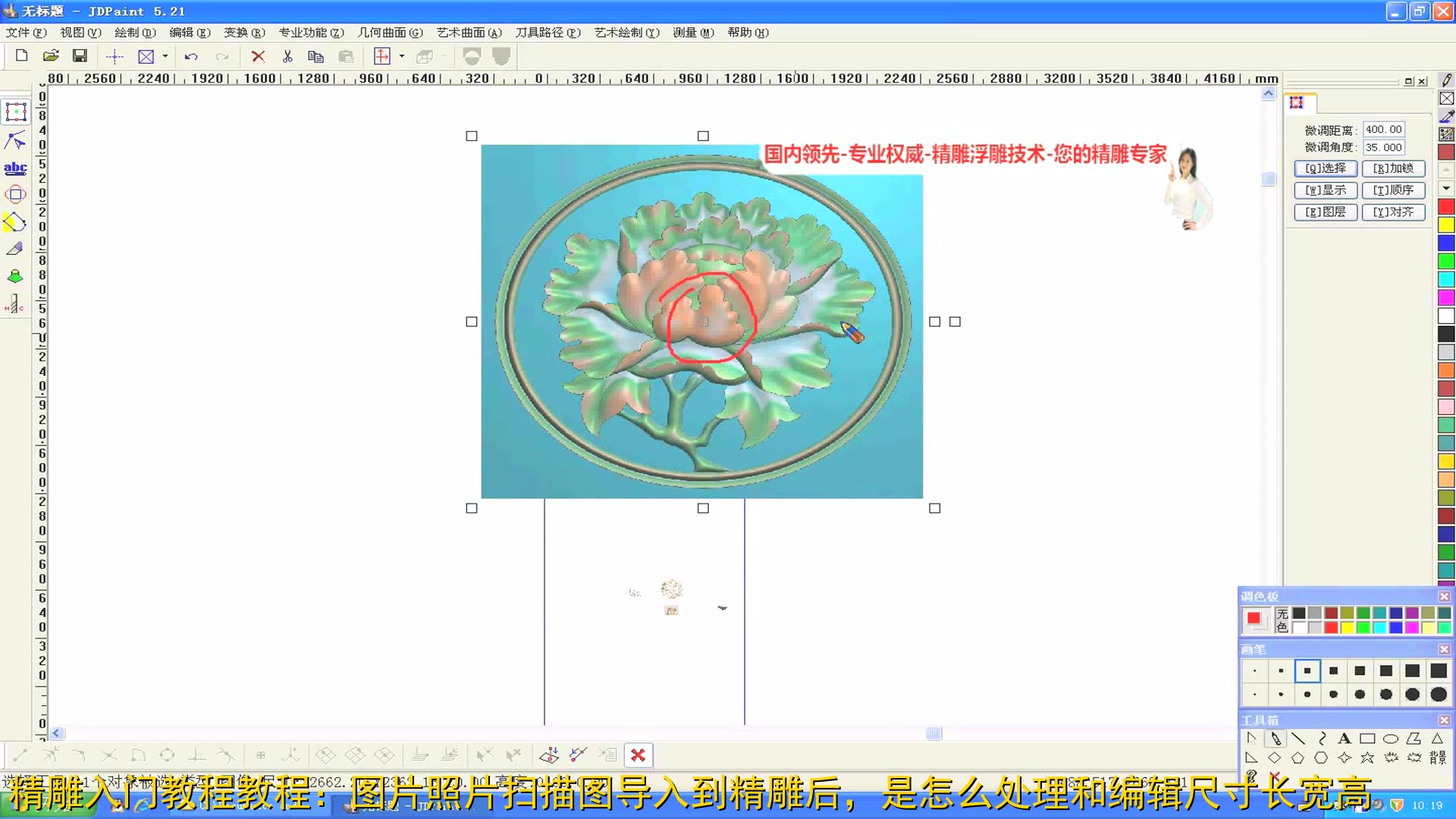
Task: Open the 艺术曲面 menu
Action: click(469, 33)
